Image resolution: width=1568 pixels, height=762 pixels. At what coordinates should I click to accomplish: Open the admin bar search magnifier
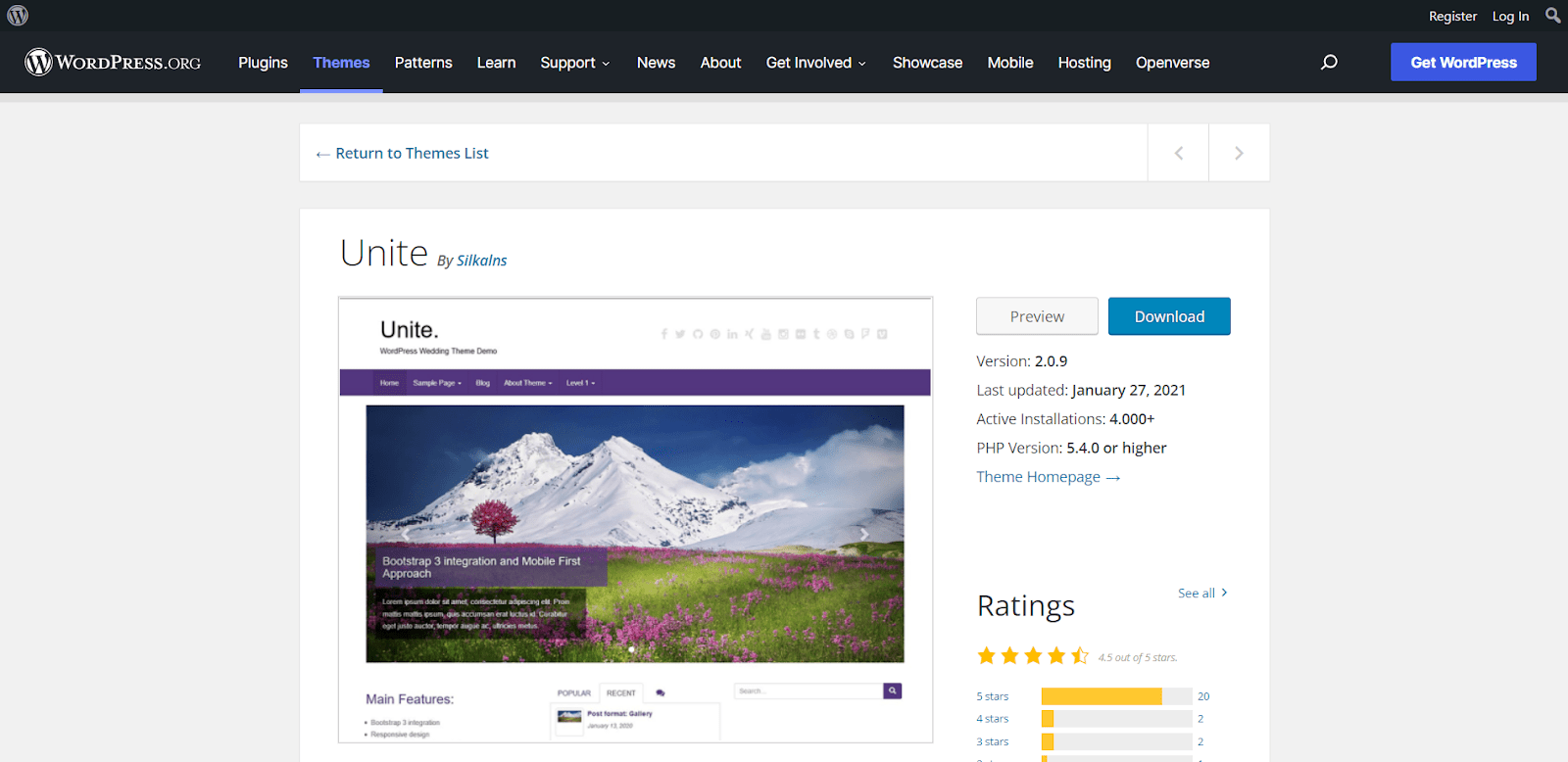[1552, 16]
